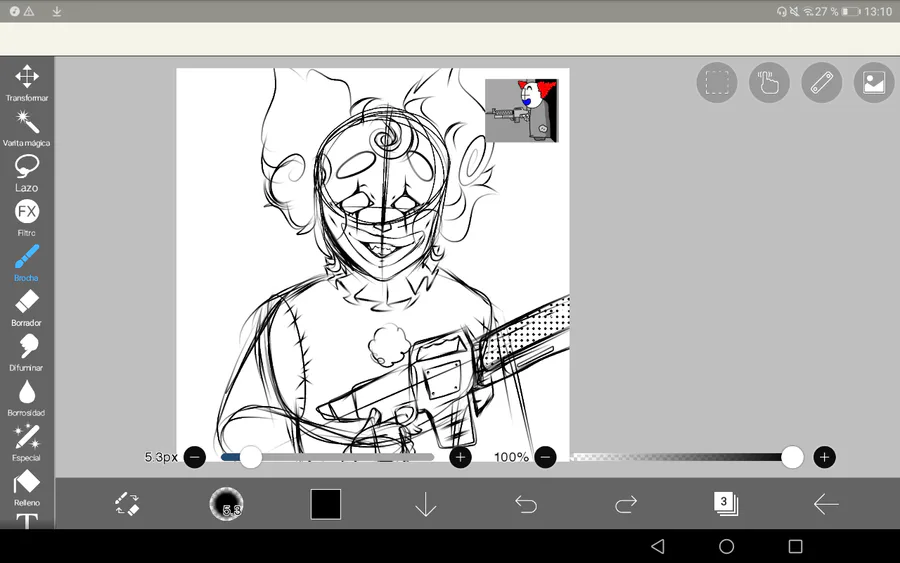Select the Relleno fill tool
Screen dimensions: 900x563
point(27,488)
